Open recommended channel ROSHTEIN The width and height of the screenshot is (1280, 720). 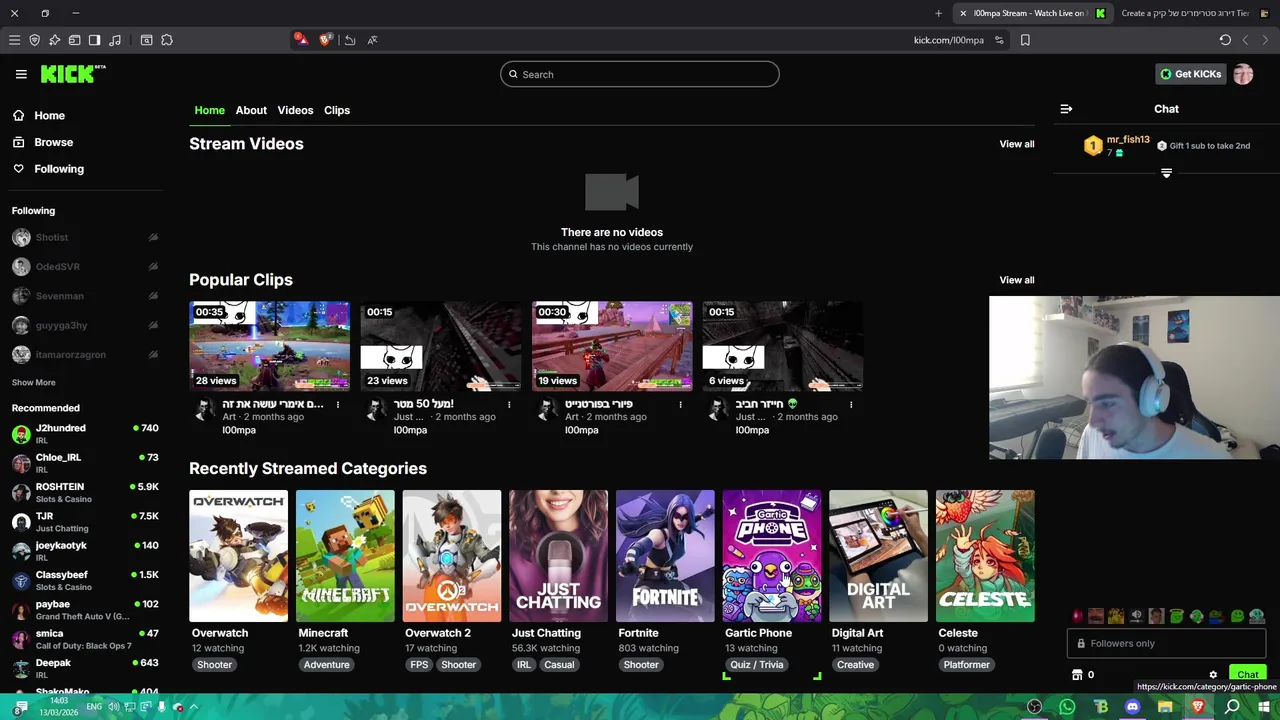(x=84, y=492)
